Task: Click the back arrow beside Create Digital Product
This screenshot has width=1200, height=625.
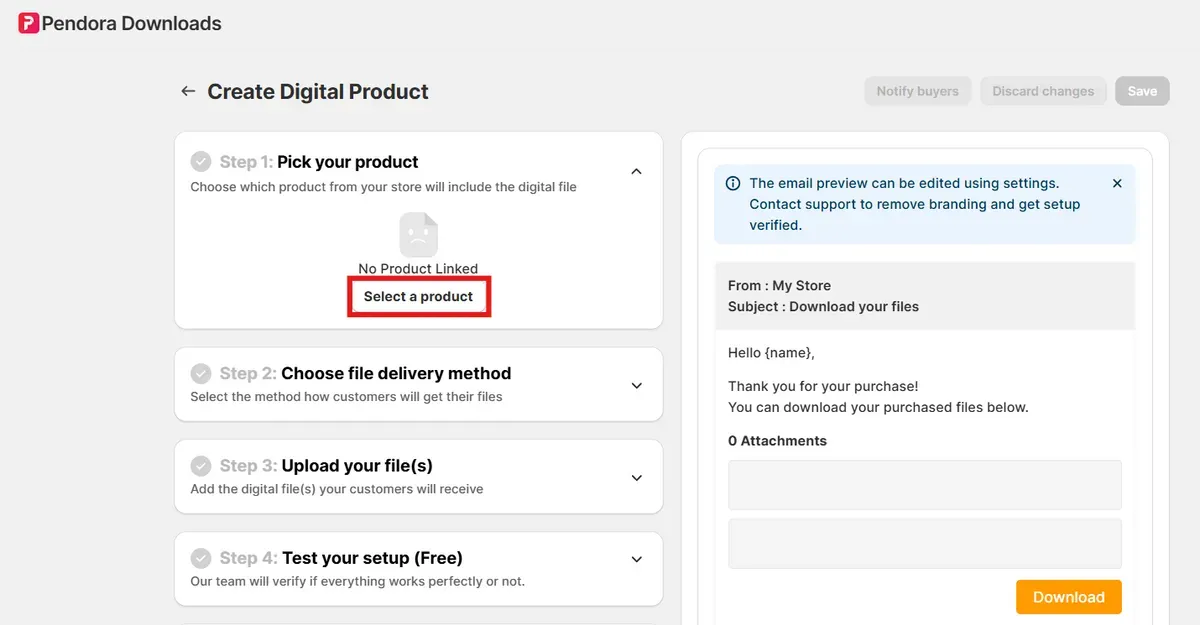Action: pos(187,90)
